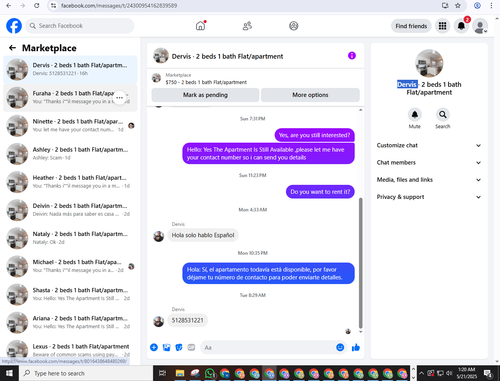Screen dimensions: 500x381
Task: Open the emoji picker in message box
Action: pos(340,347)
